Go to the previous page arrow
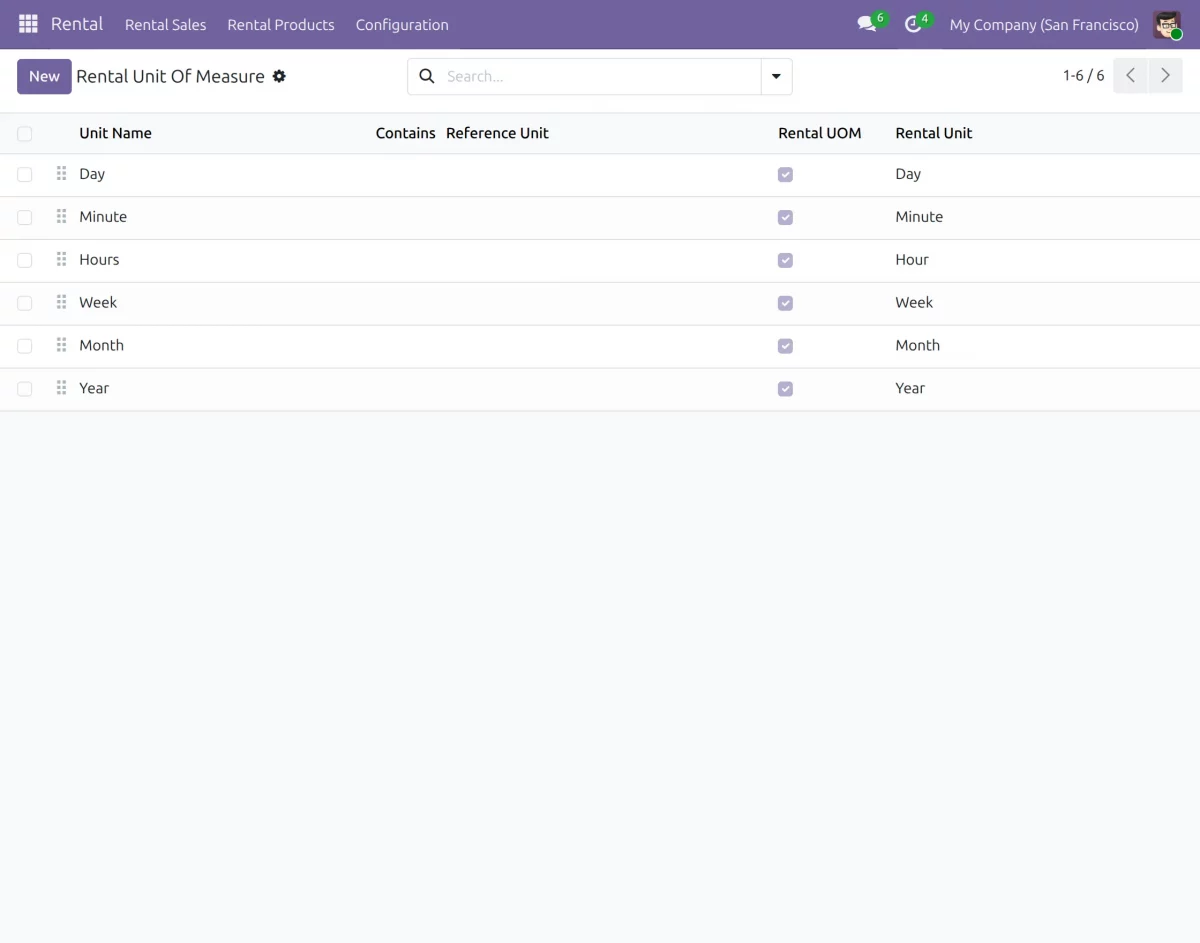The width and height of the screenshot is (1200, 943). (x=1130, y=76)
